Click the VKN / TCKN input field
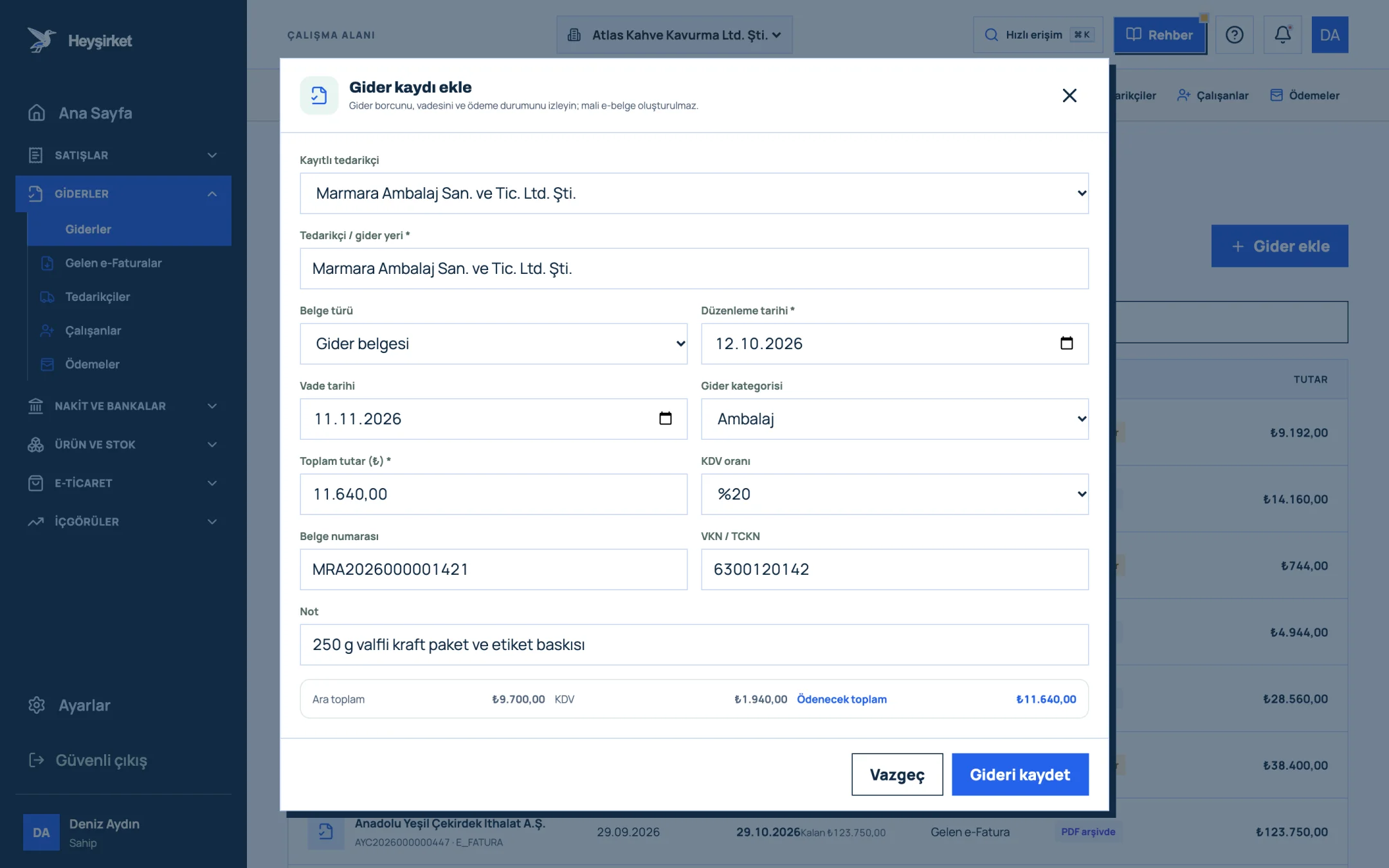Viewport: 1389px width, 868px height. click(x=894, y=570)
